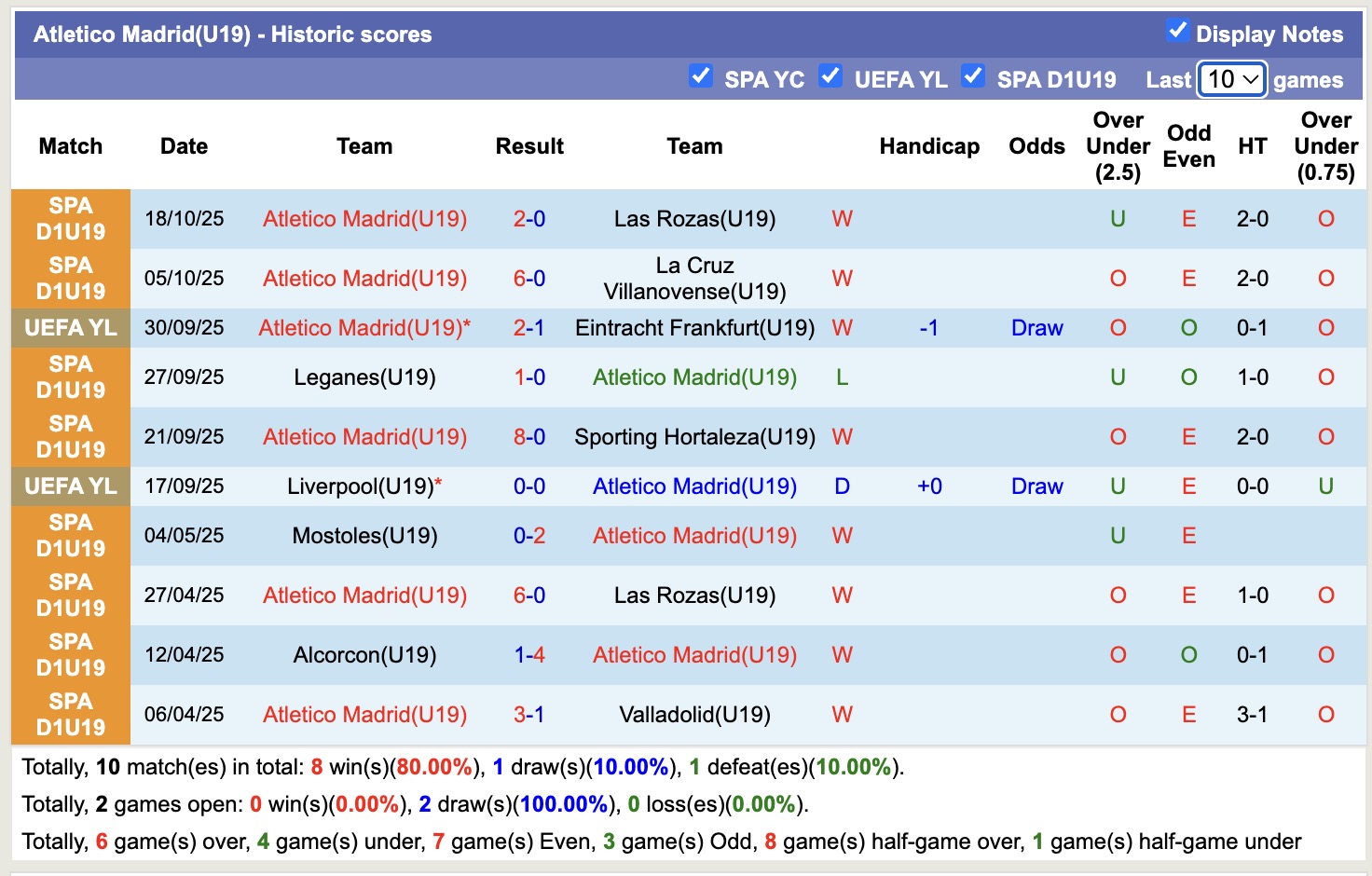Uncheck the SPA YC filter checkbox
The image size is (1372, 876).
click(x=700, y=75)
